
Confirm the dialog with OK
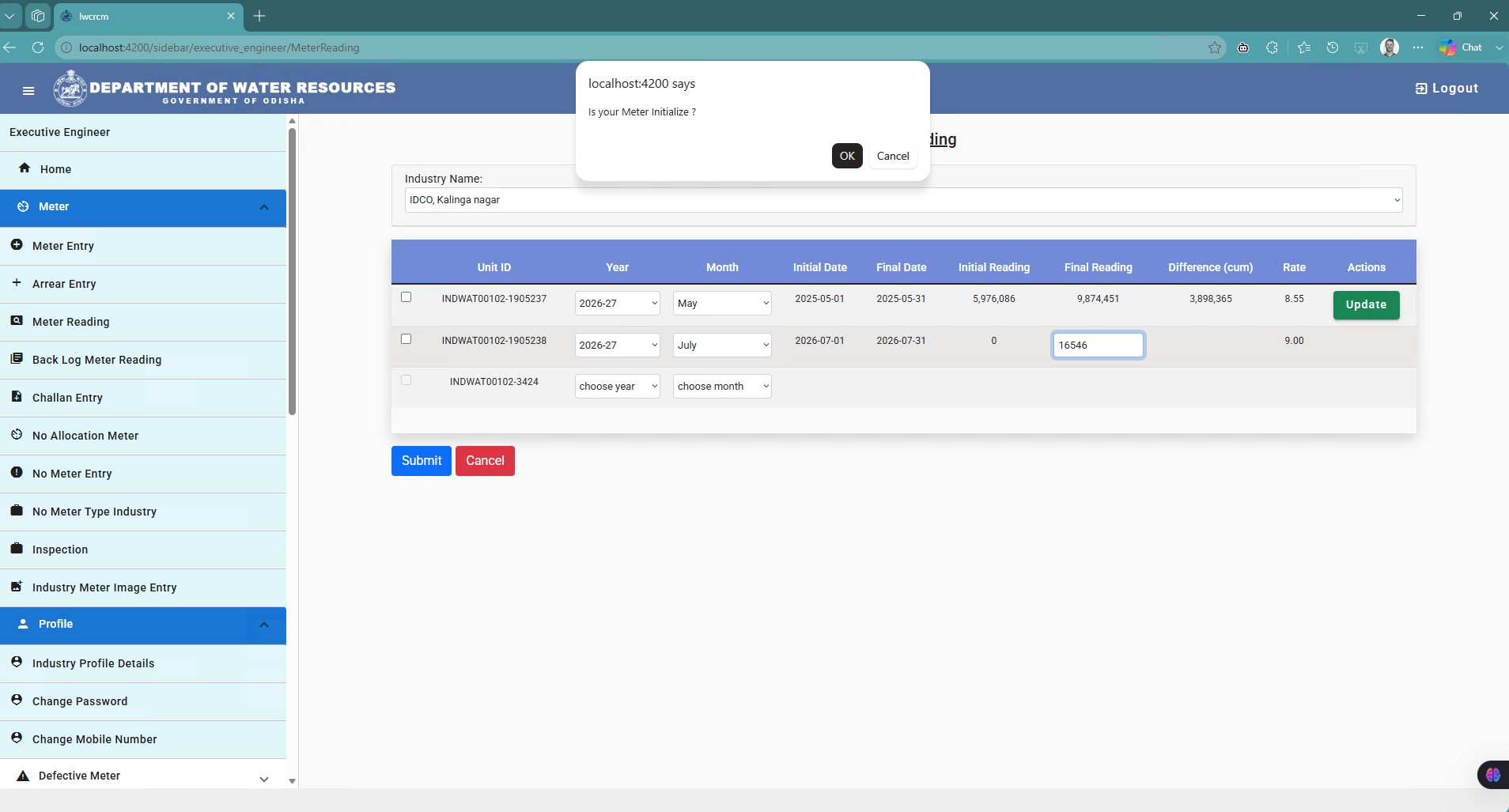847,156
